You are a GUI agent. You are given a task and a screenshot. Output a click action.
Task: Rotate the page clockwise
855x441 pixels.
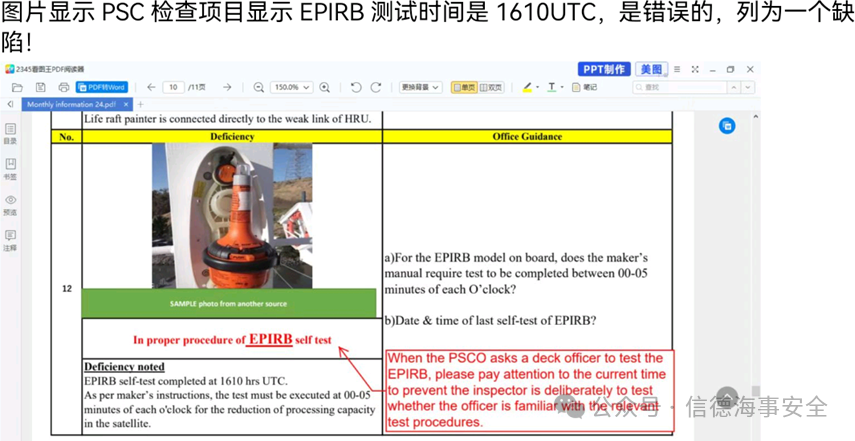376,87
